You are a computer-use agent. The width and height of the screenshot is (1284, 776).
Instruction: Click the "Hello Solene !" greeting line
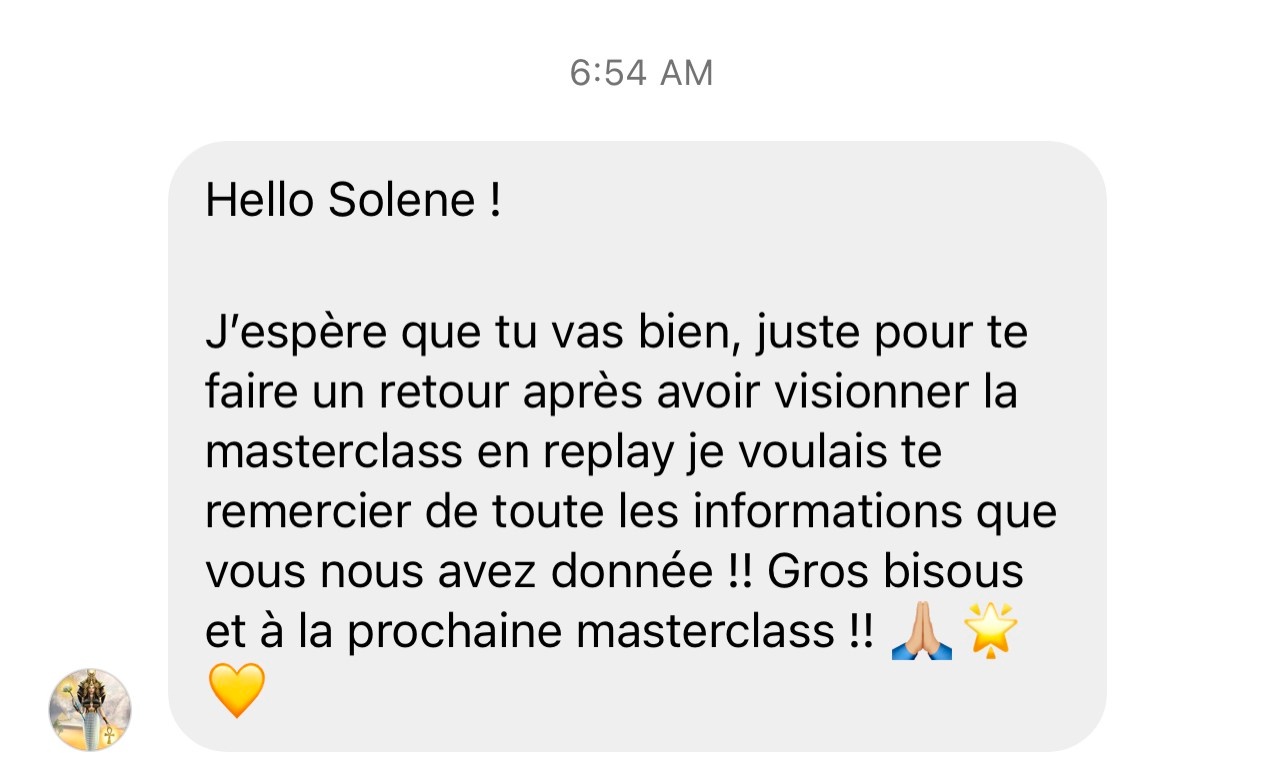pos(353,200)
